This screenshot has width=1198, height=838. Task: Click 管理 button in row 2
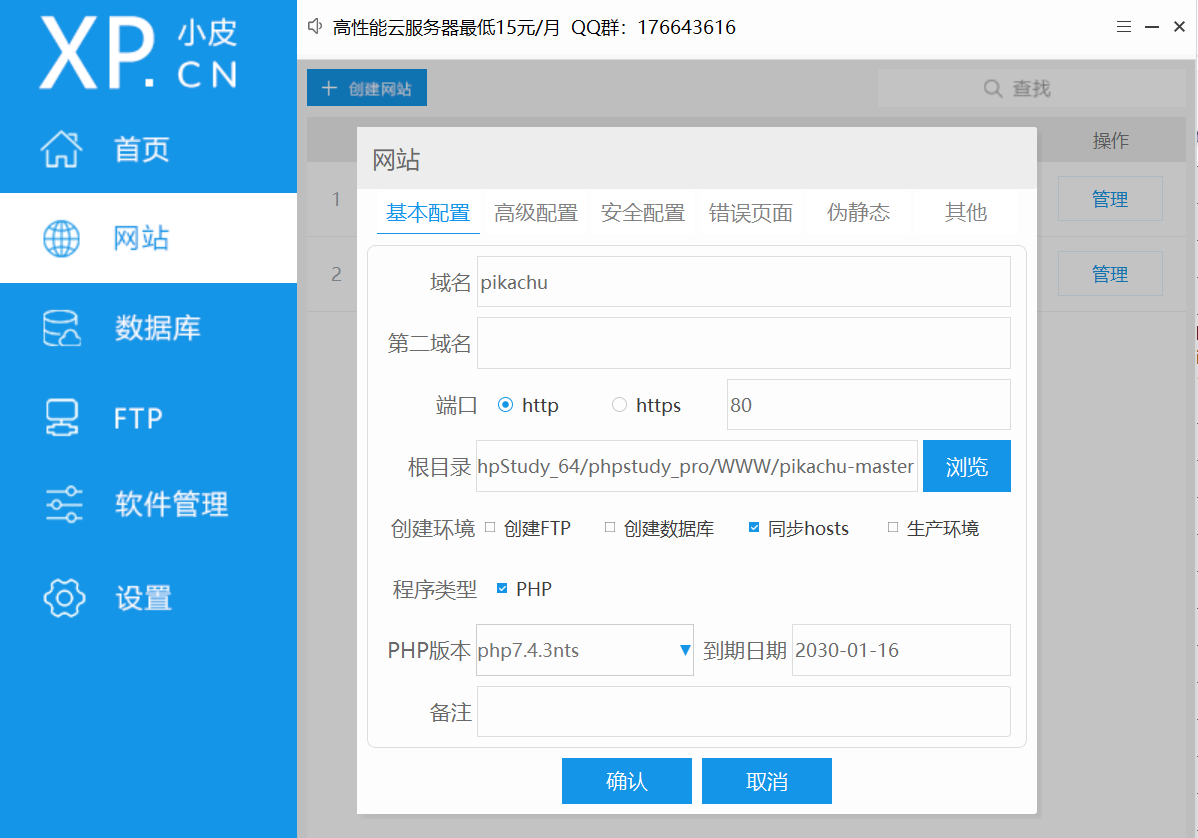pyautogui.click(x=1110, y=273)
